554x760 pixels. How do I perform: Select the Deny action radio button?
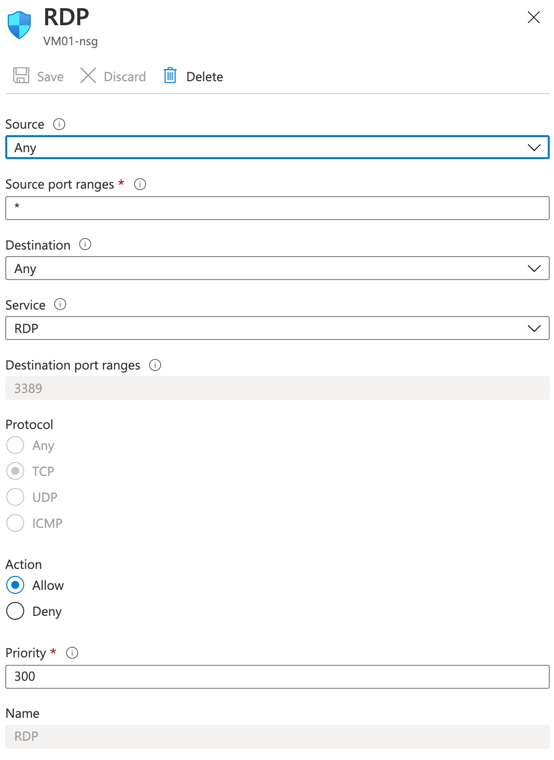pyautogui.click(x=15, y=611)
